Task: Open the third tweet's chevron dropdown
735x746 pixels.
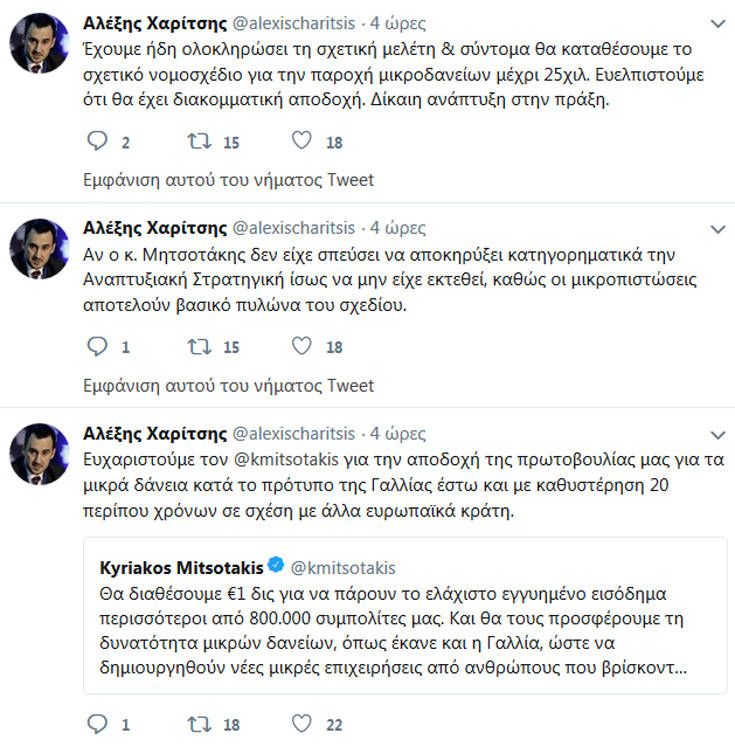Action: point(717,433)
